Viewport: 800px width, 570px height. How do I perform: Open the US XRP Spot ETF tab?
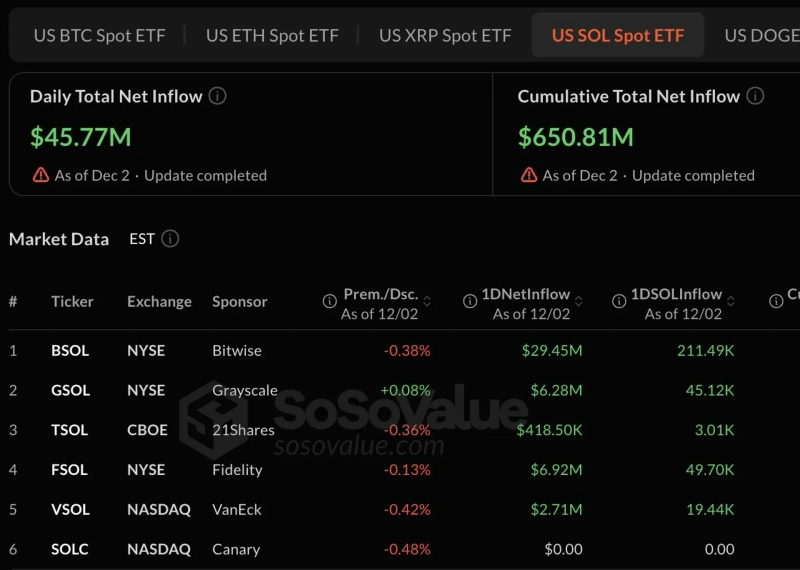[445, 35]
